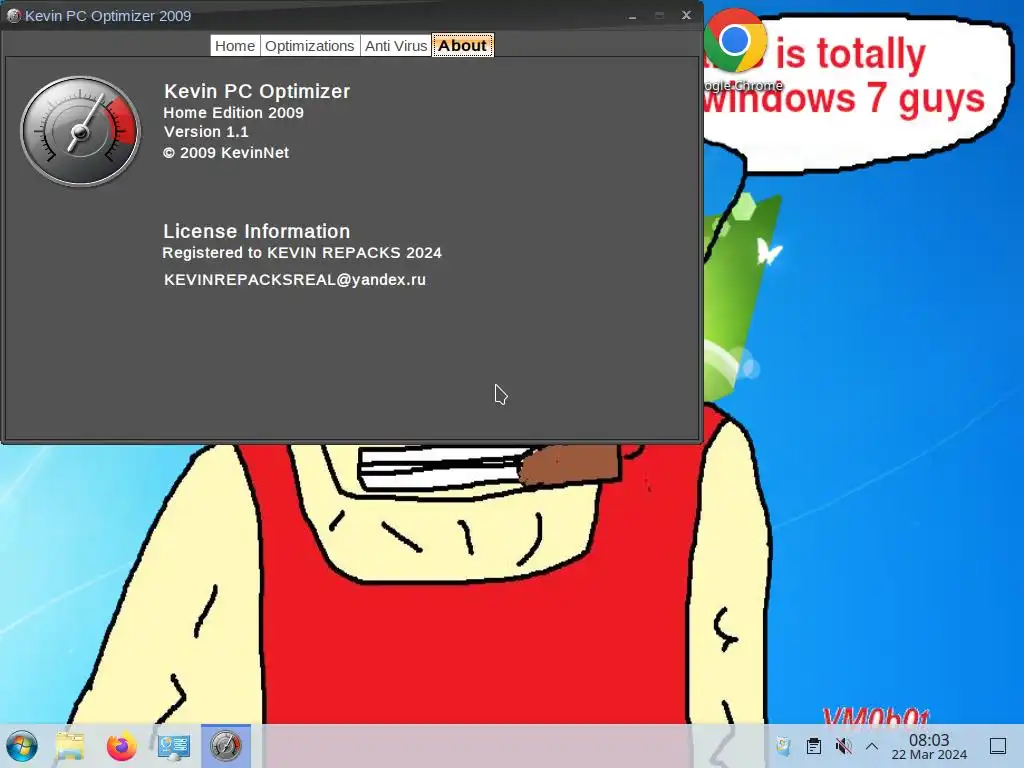Click the About tab

(x=462, y=46)
